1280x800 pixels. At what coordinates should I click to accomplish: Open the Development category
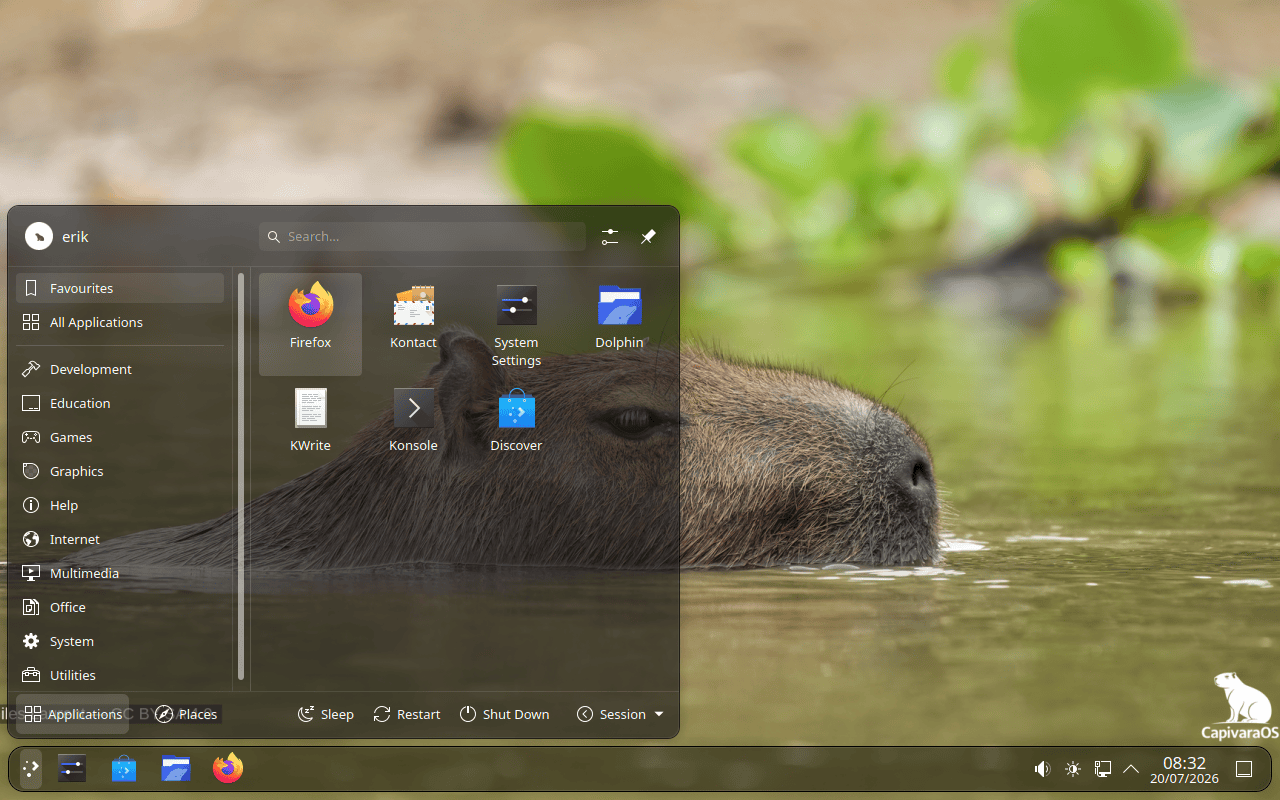pos(120,369)
